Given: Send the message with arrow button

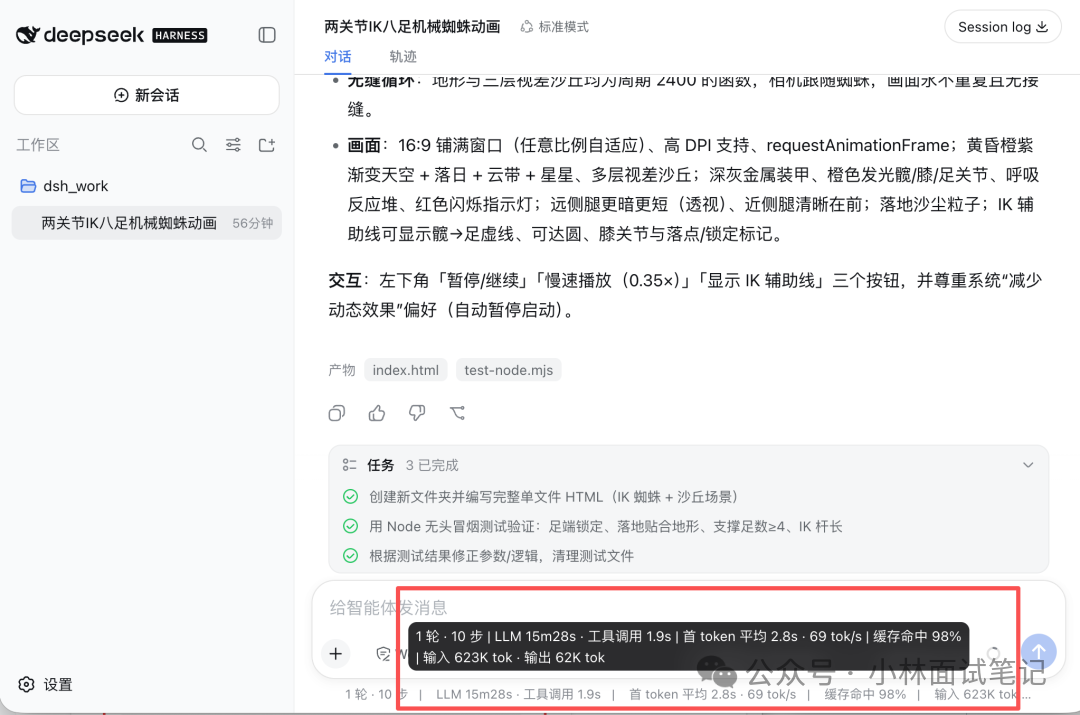Looking at the screenshot, I should tap(1039, 651).
